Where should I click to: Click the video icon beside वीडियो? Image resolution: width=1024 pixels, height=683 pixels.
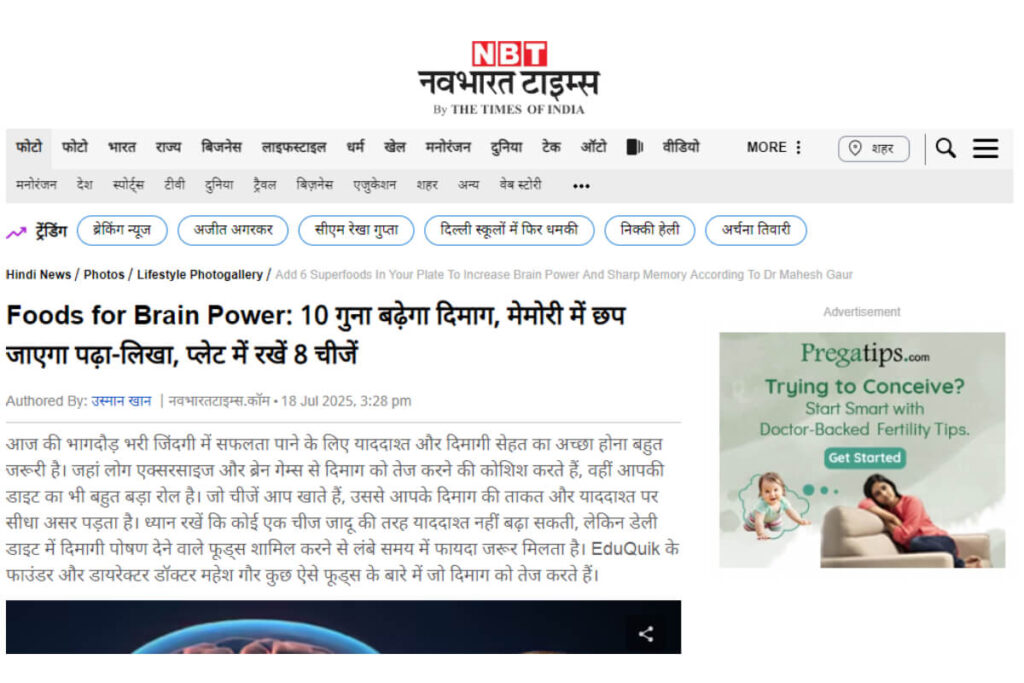[x=634, y=147]
